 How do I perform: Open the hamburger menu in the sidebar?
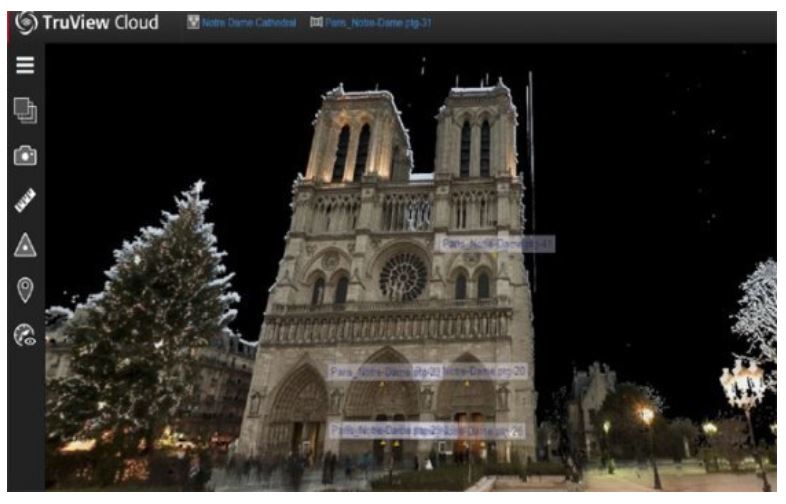[25, 66]
